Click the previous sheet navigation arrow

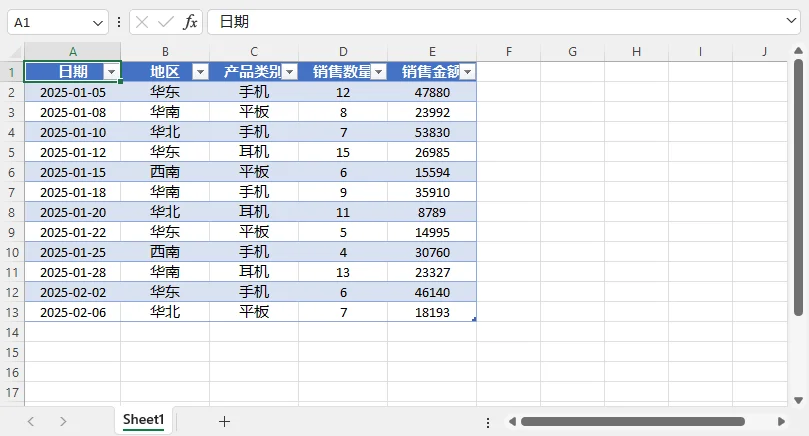(x=31, y=422)
